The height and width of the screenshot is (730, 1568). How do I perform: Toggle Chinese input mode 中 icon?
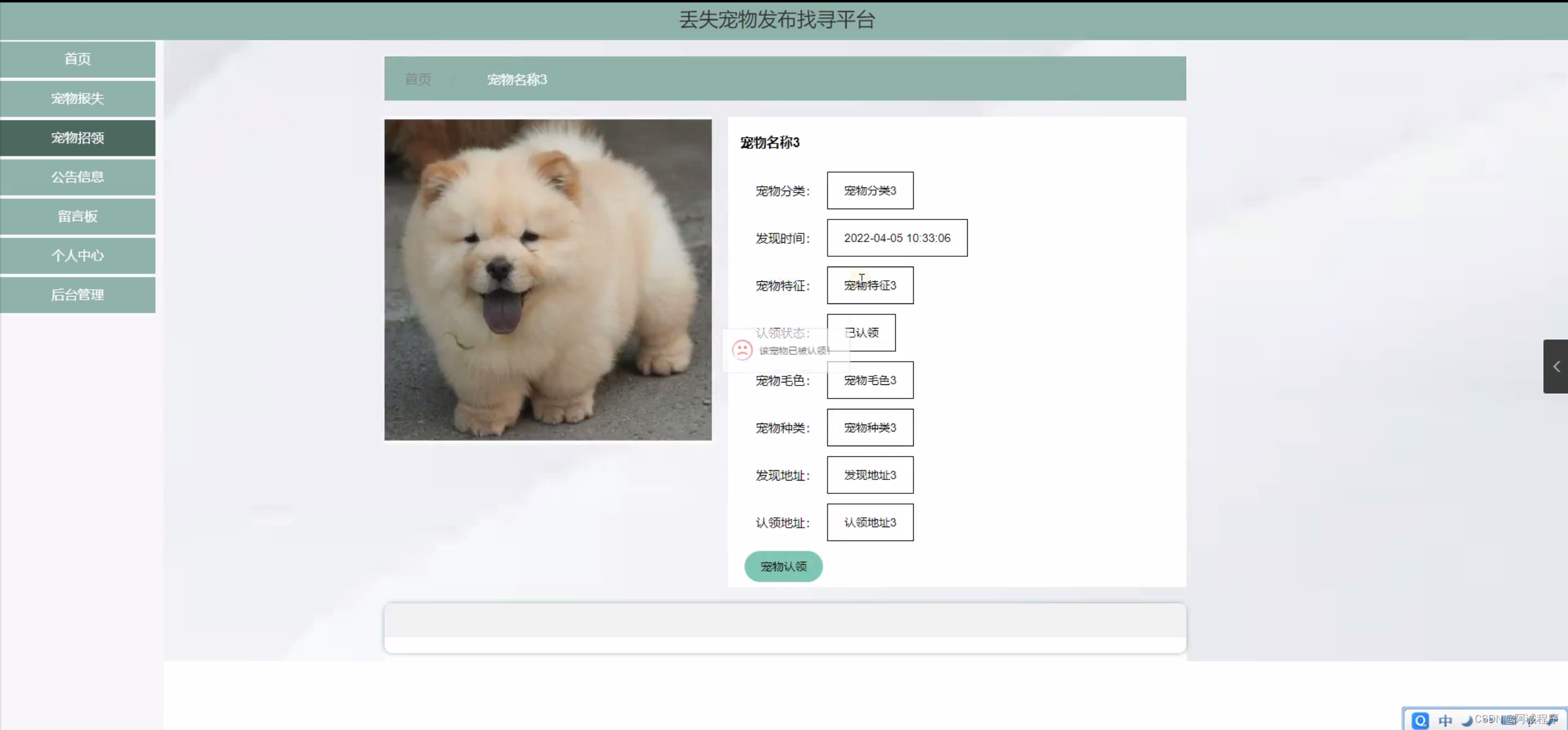(1445, 720)
